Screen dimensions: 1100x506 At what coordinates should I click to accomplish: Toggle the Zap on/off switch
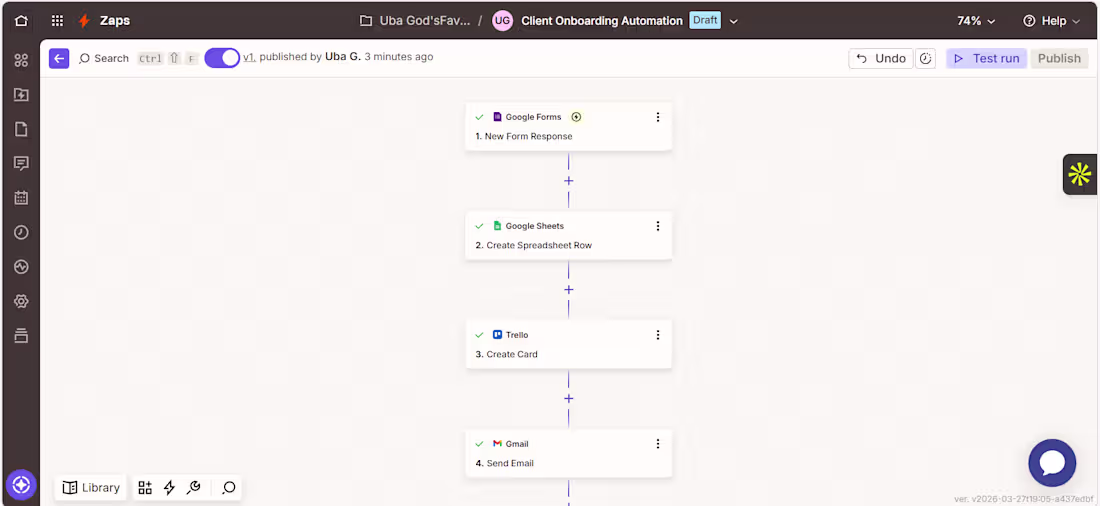[x=222, y=58]
